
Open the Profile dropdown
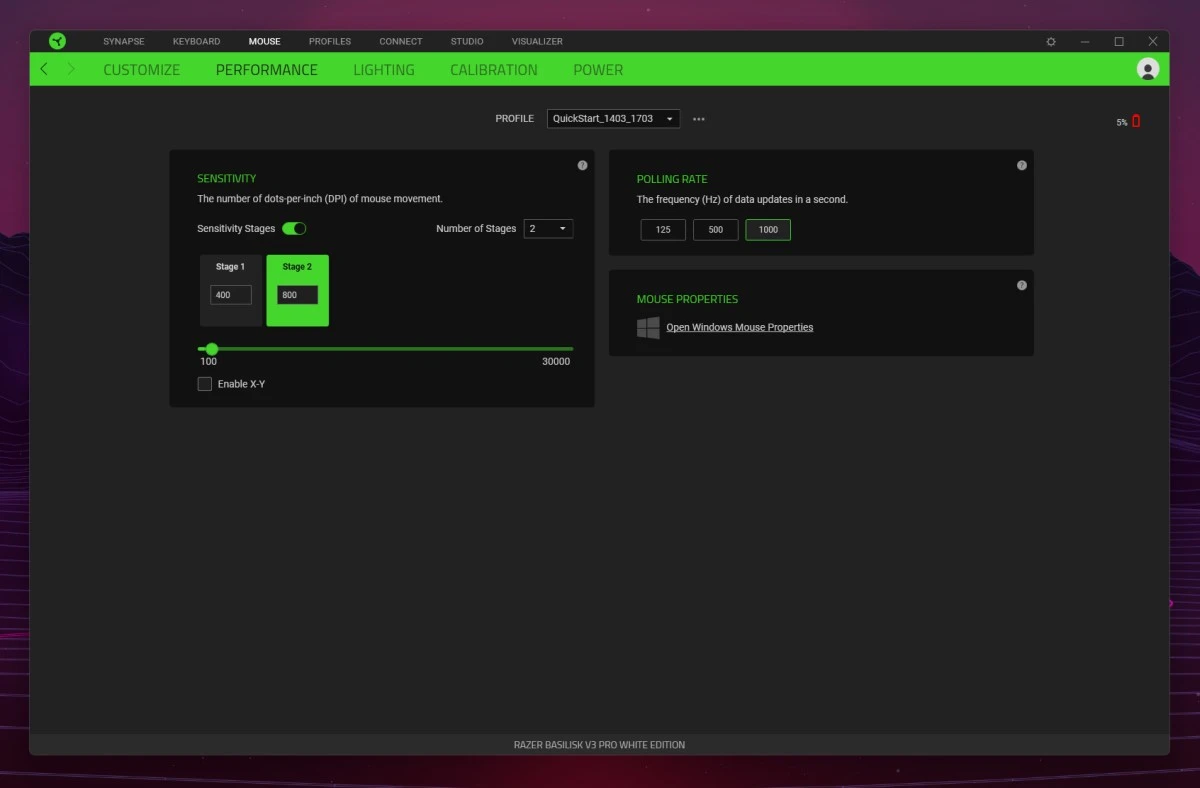coord(613,119)
